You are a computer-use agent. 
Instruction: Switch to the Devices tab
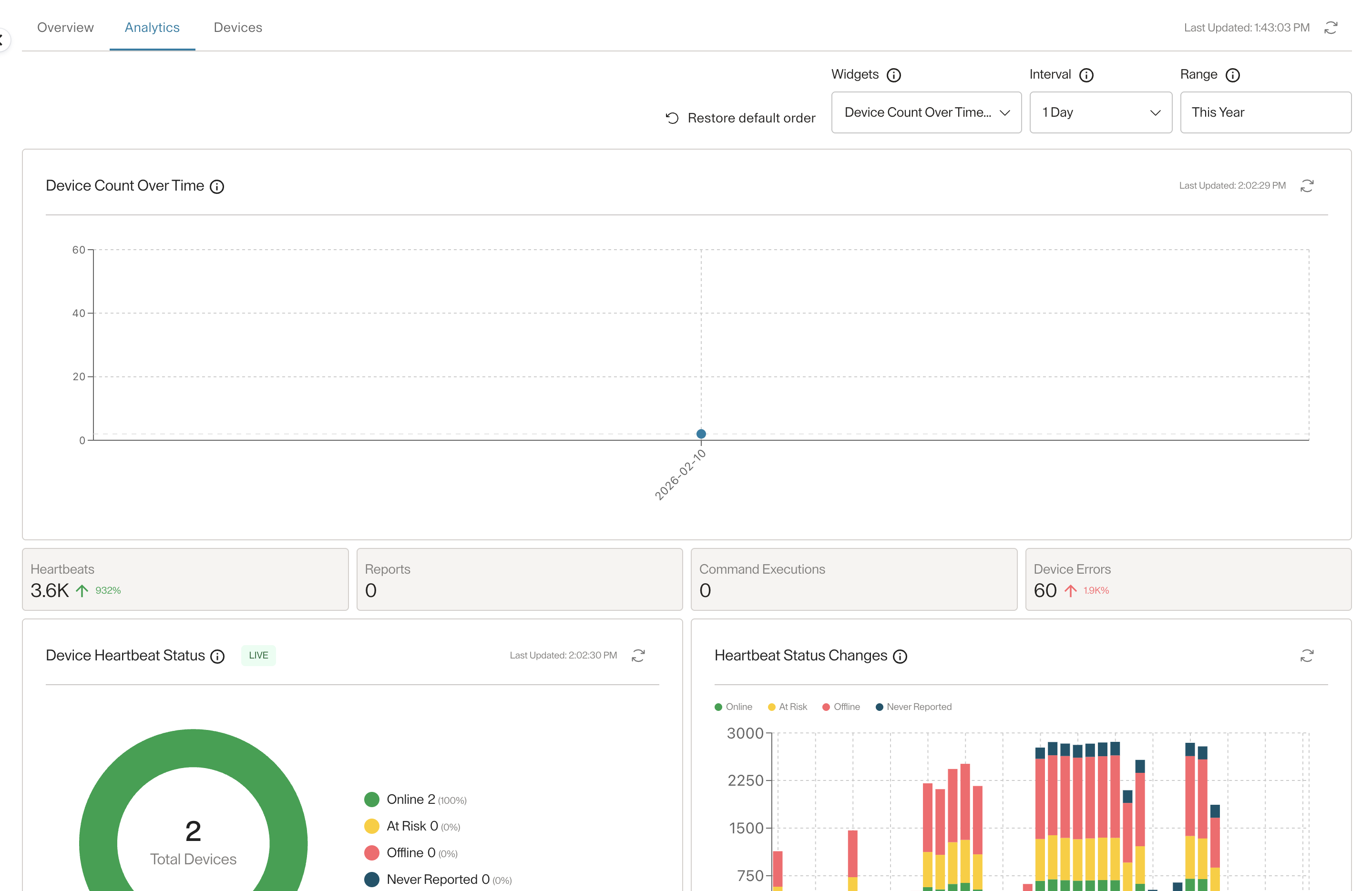coord(237,28)
